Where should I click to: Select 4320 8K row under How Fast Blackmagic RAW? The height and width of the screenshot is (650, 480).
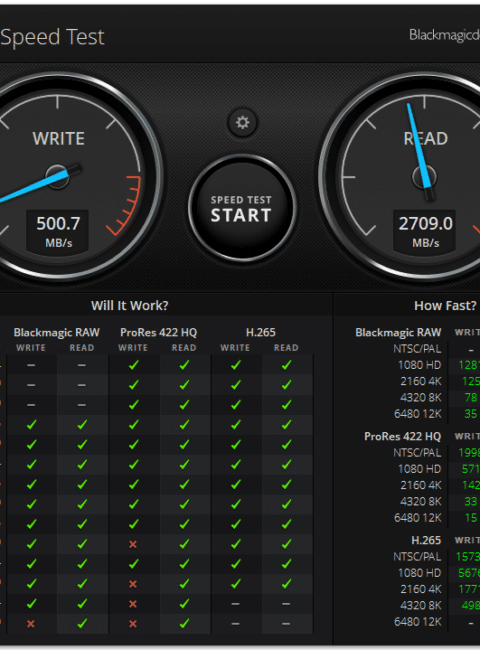(x=421, y=398)
